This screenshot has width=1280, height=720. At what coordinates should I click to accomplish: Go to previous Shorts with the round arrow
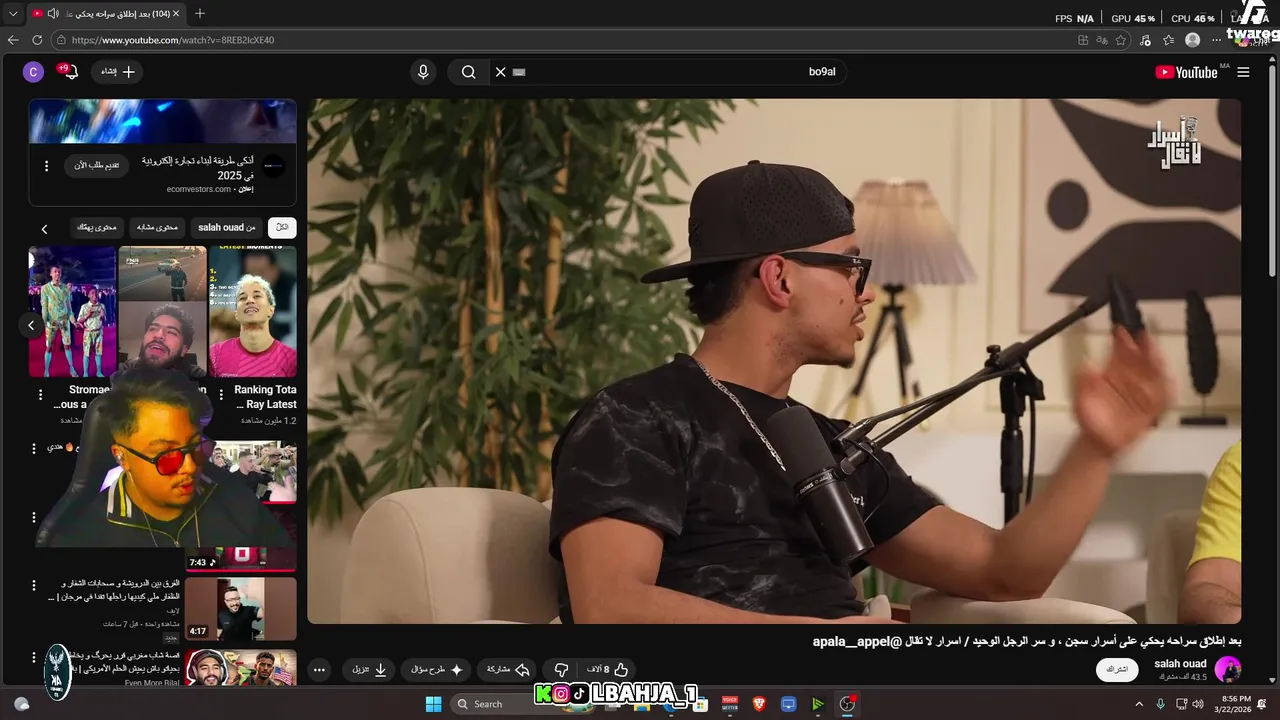point(31,325)
